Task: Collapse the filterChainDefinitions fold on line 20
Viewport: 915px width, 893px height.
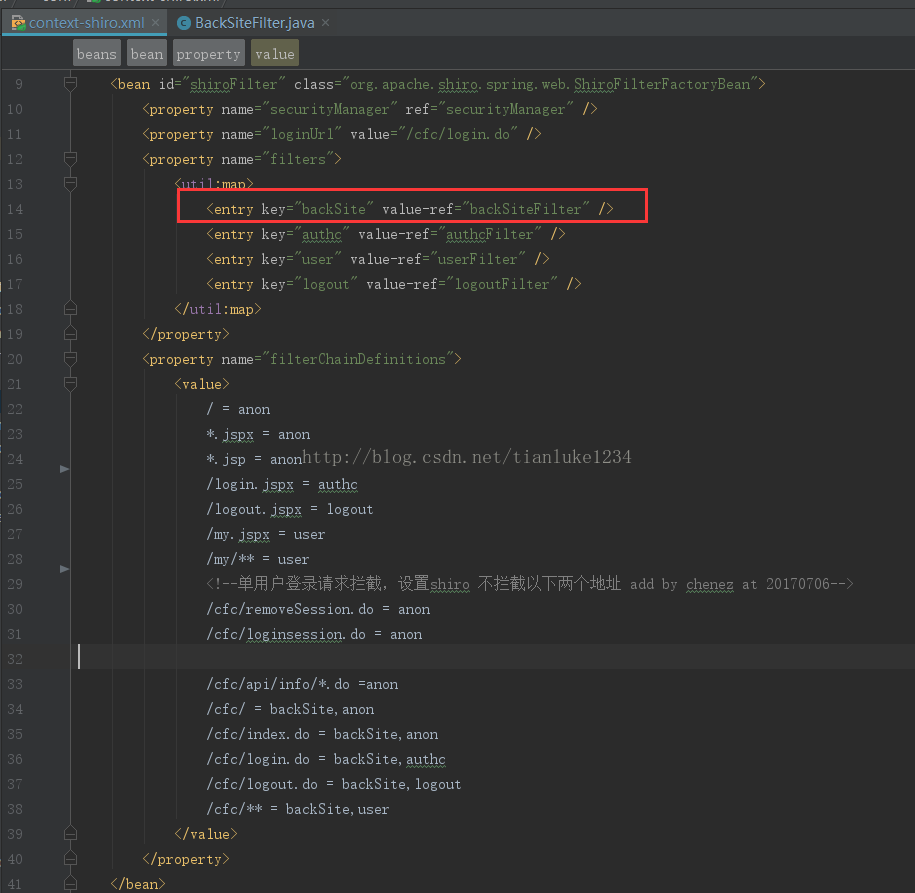Action: (x=70, y=358)
